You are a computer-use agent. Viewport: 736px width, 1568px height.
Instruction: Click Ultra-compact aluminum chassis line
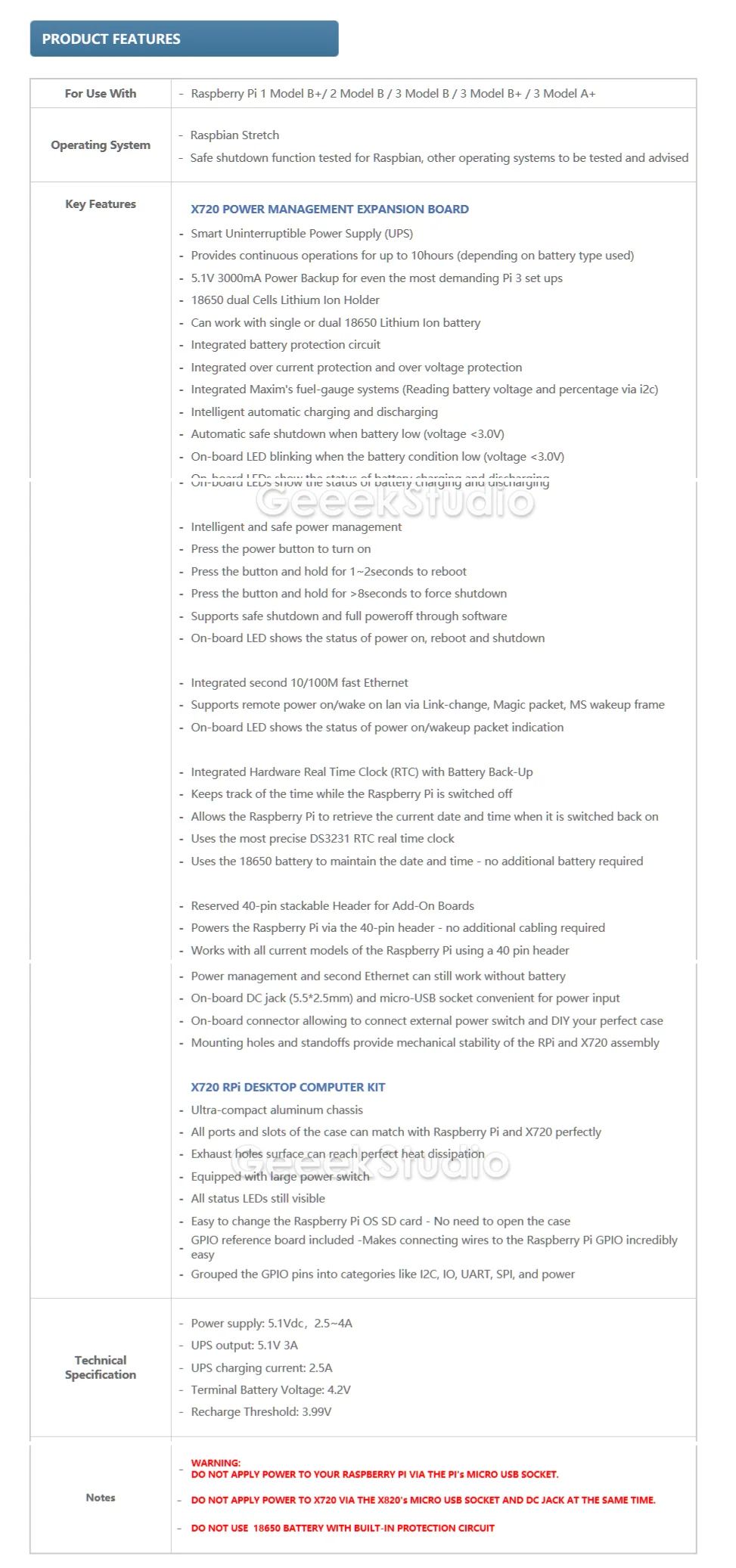point(277,1110)
